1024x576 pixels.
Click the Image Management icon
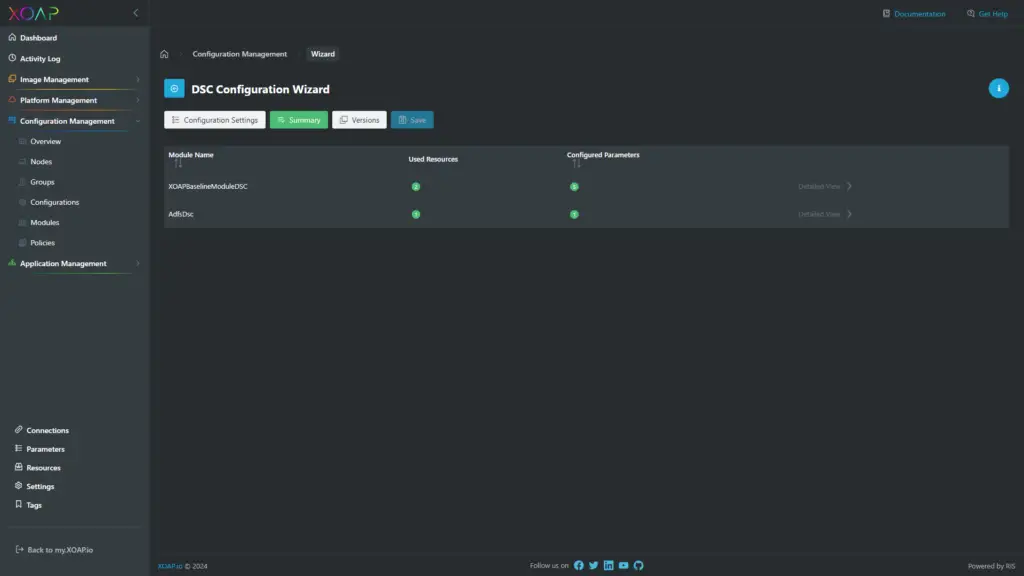[x=12, y=79]
